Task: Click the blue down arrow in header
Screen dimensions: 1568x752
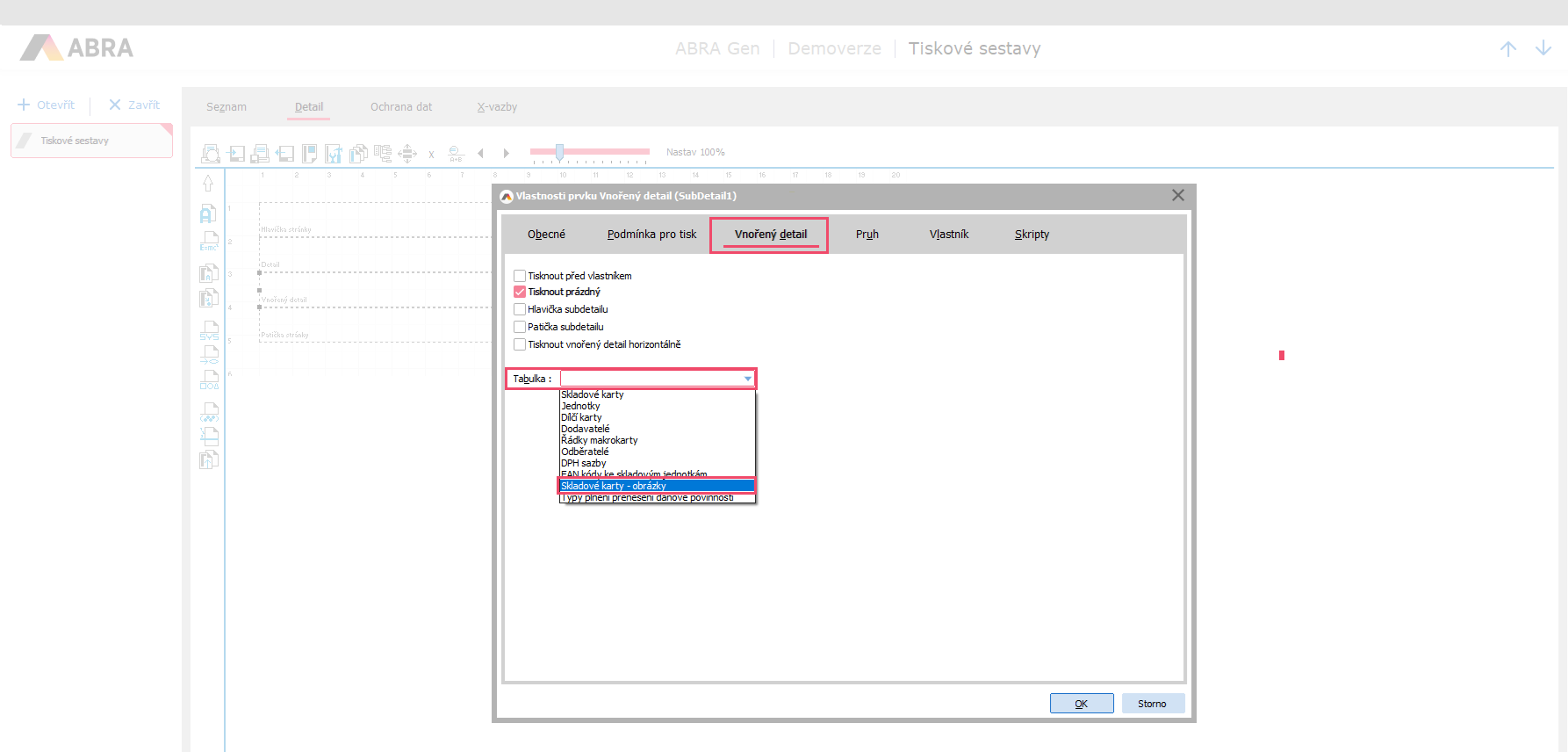Action: tap(1543, 49)
